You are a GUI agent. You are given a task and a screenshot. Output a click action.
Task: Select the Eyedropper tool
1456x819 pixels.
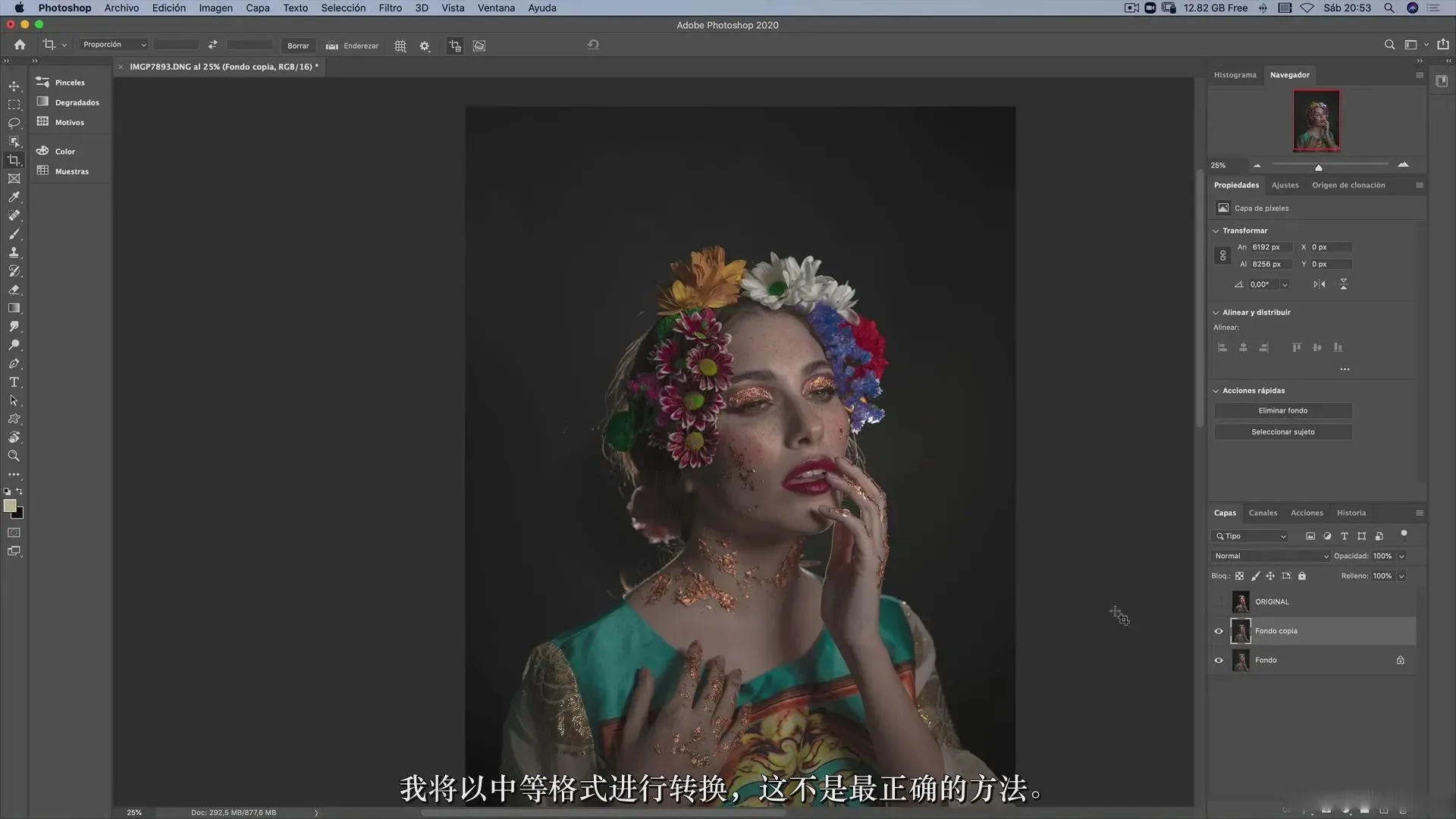click(x=14, y=197)
